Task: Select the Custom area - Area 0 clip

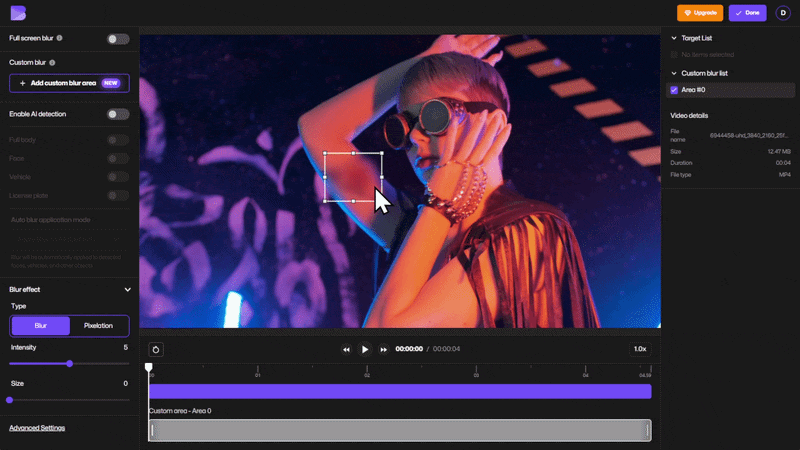Action: (x=400, y=430)
